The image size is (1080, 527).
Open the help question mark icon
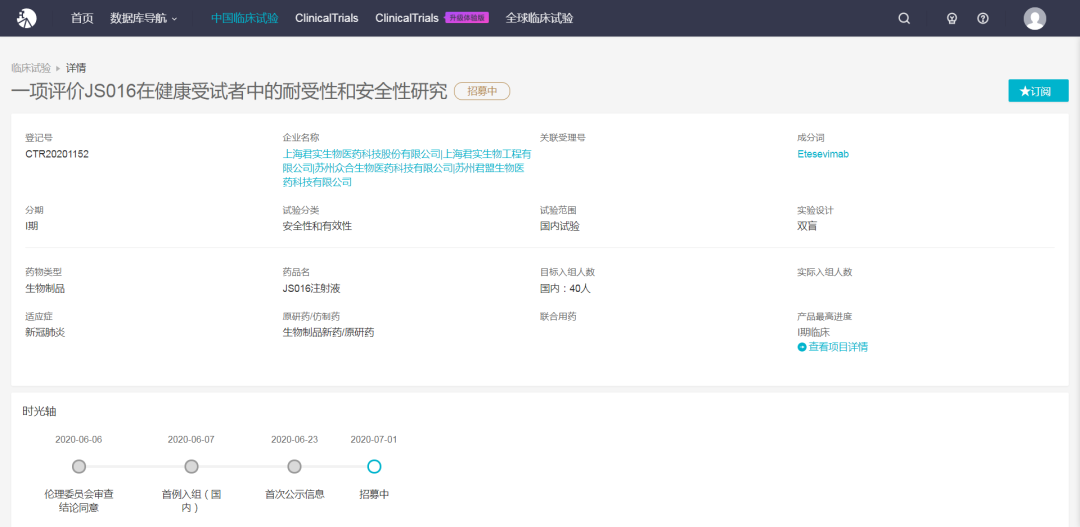point(983,19)
